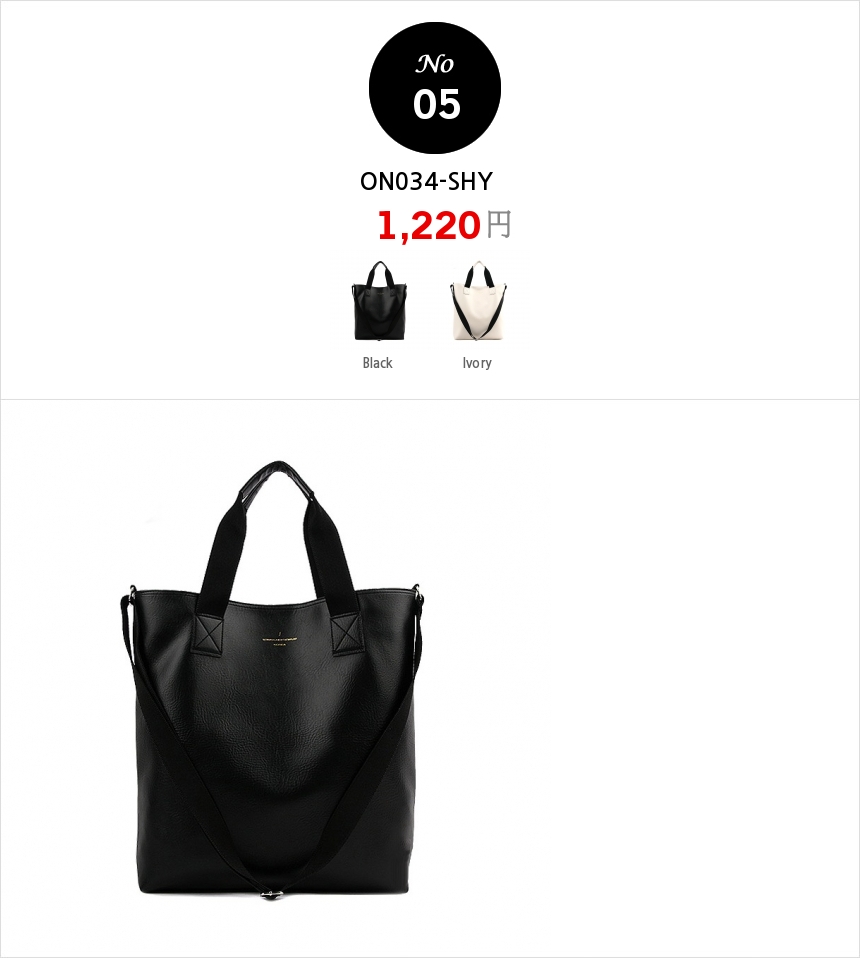The width and height of the screenshot is (860, 958).
Task: Click the 05 number inside the badge
Action: (x=436, y=104)
